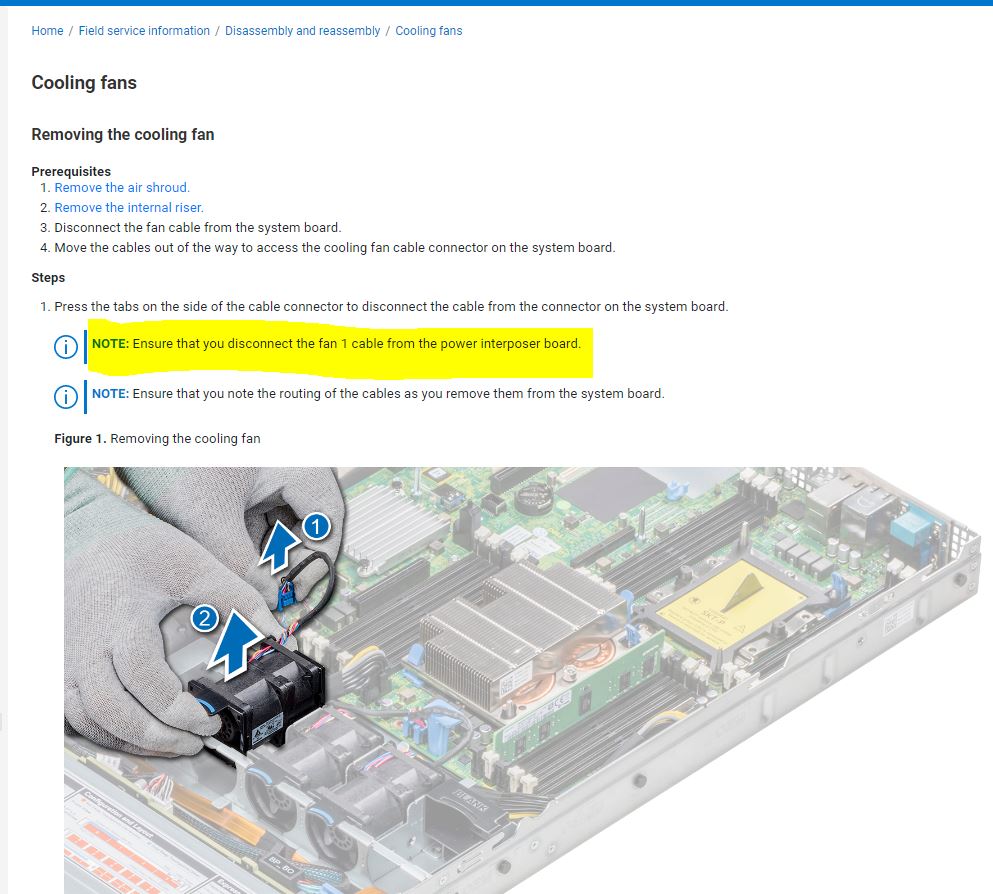
Task: Navigate to Disassembly and reassembly breadcrumb
Action: tap(302, 30)
